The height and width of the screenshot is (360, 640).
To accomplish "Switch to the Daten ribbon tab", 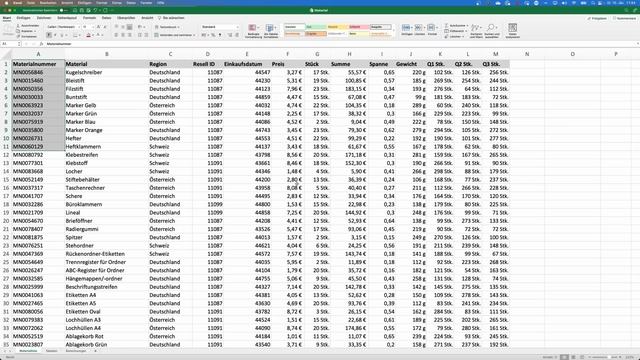I will [107, 18].
